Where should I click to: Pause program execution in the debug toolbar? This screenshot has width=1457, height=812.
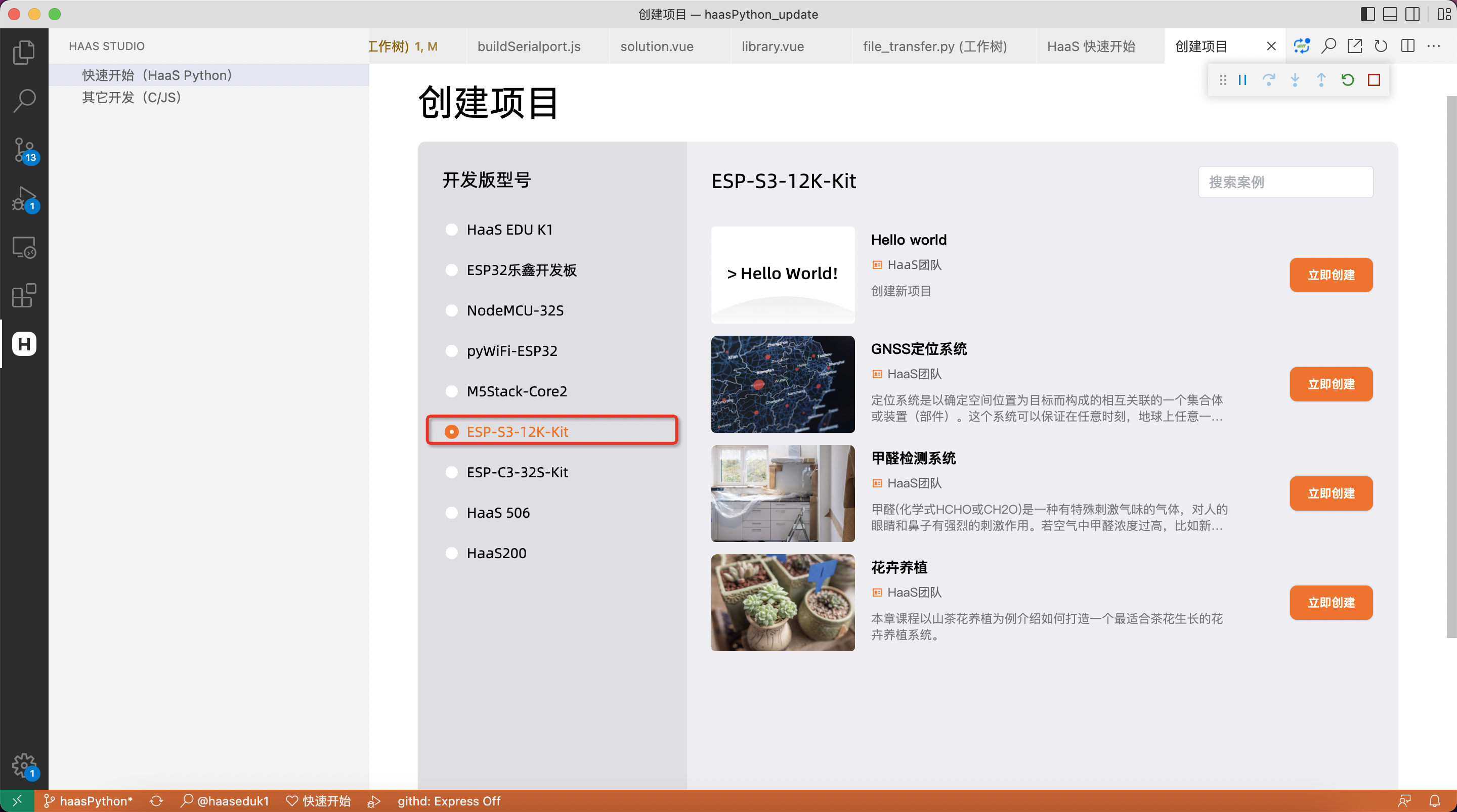tap(1242, 80)
